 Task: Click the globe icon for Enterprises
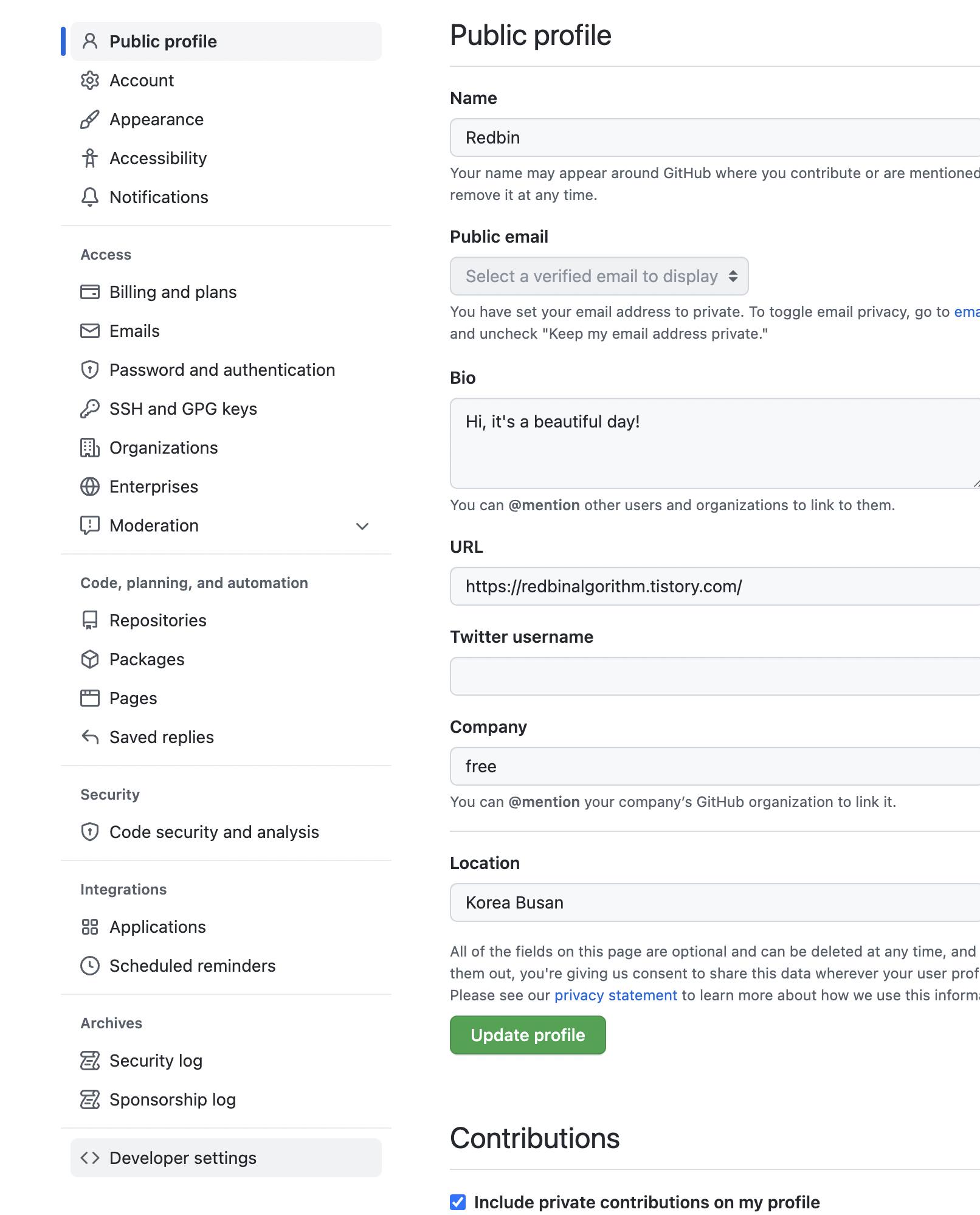90,486
